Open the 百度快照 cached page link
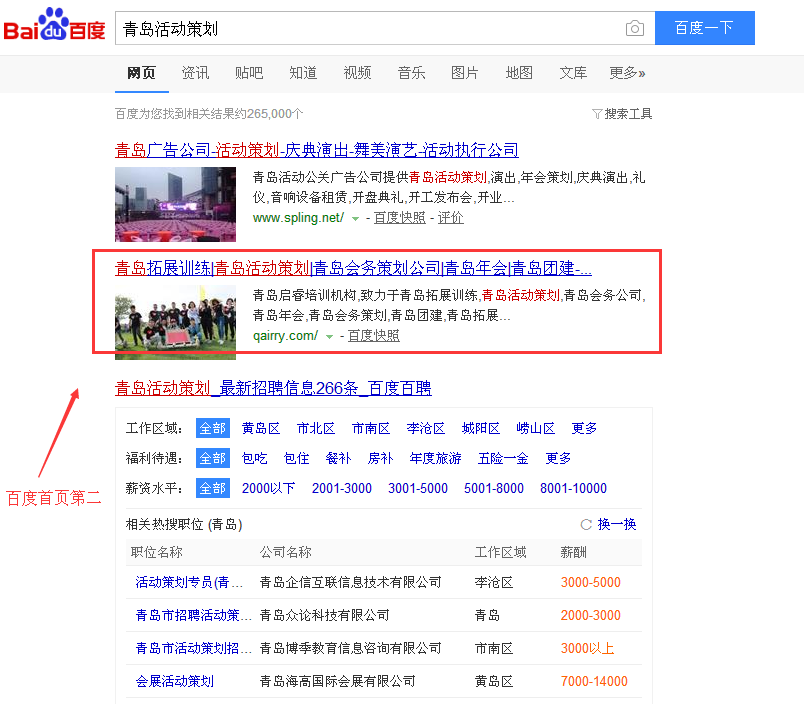Viewport: 804px width, 704px height. [x=400, y=217]
